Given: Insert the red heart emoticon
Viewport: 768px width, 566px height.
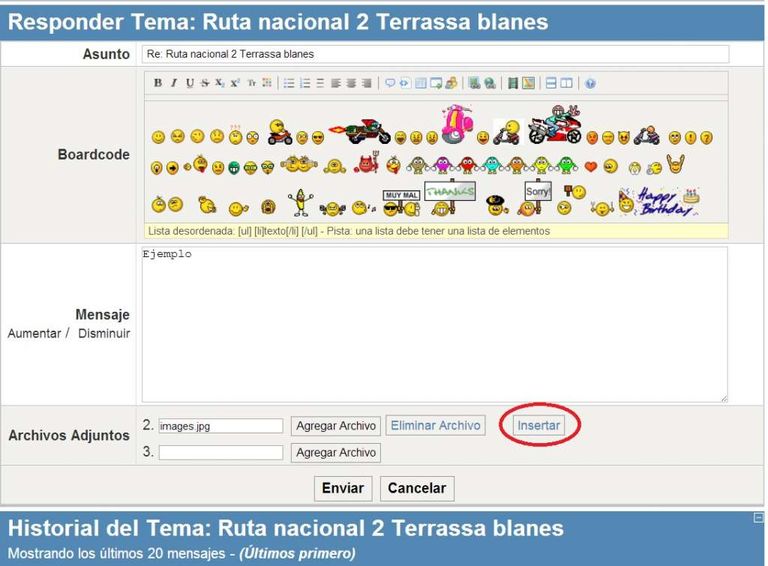Looking at the screenshot, I should point(590,166).
